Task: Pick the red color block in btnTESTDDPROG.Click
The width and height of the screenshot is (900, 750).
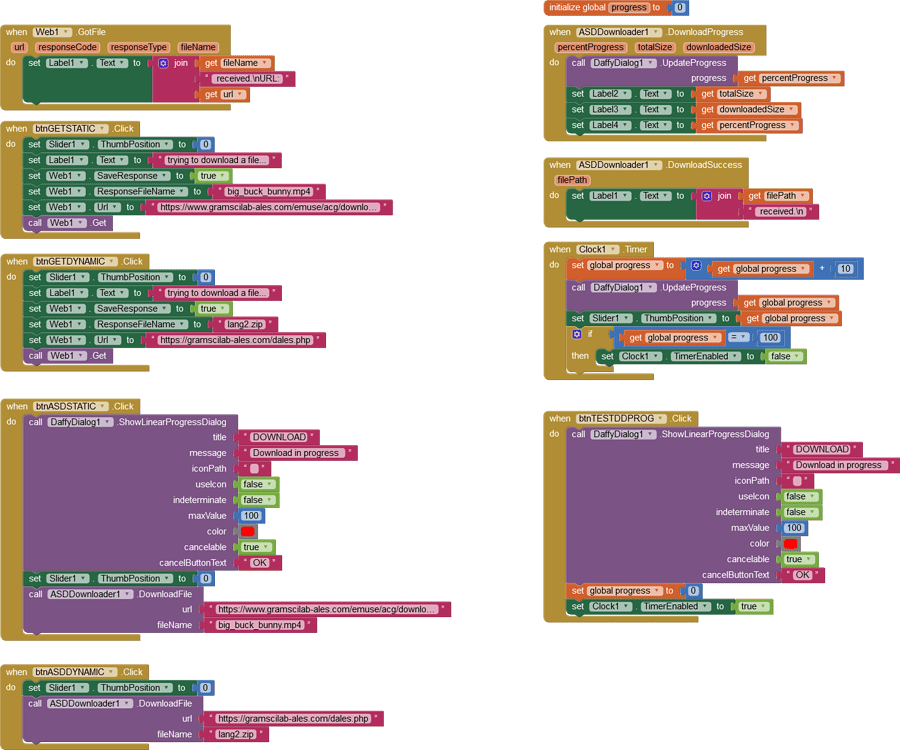Action: pyautogui.click(x=790, y=543)
